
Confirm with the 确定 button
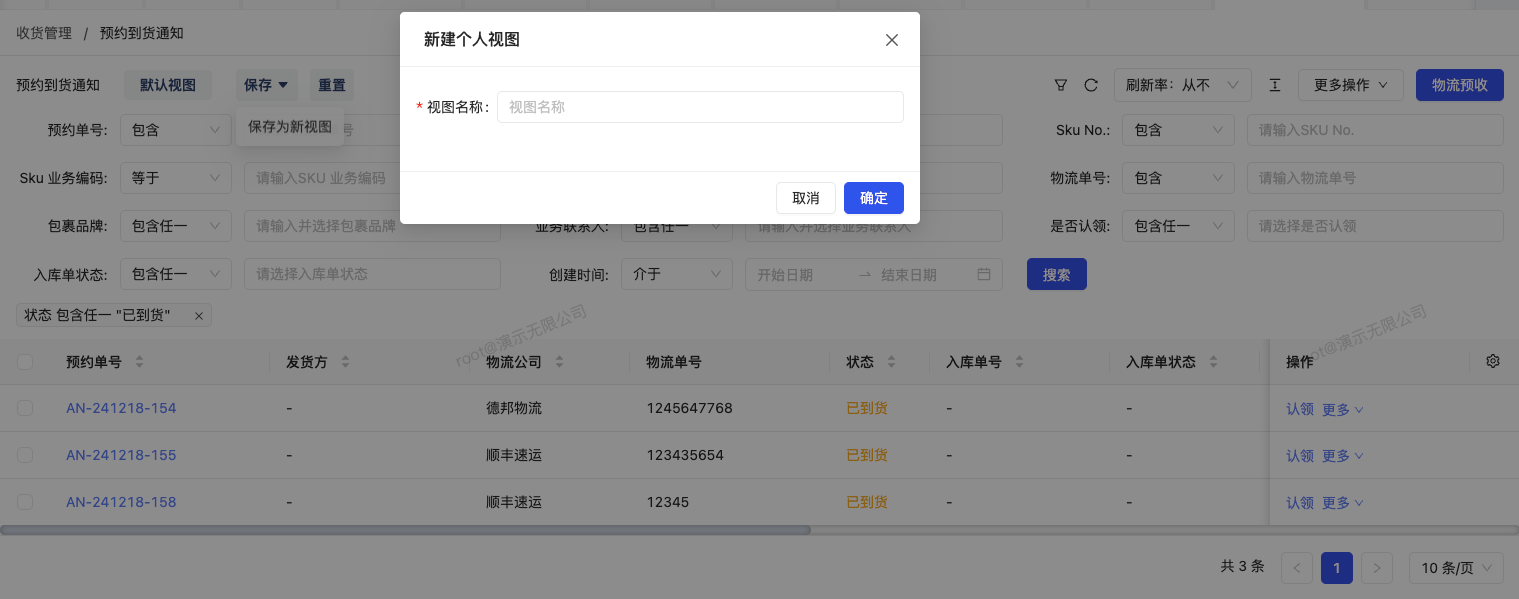point(873,198)
